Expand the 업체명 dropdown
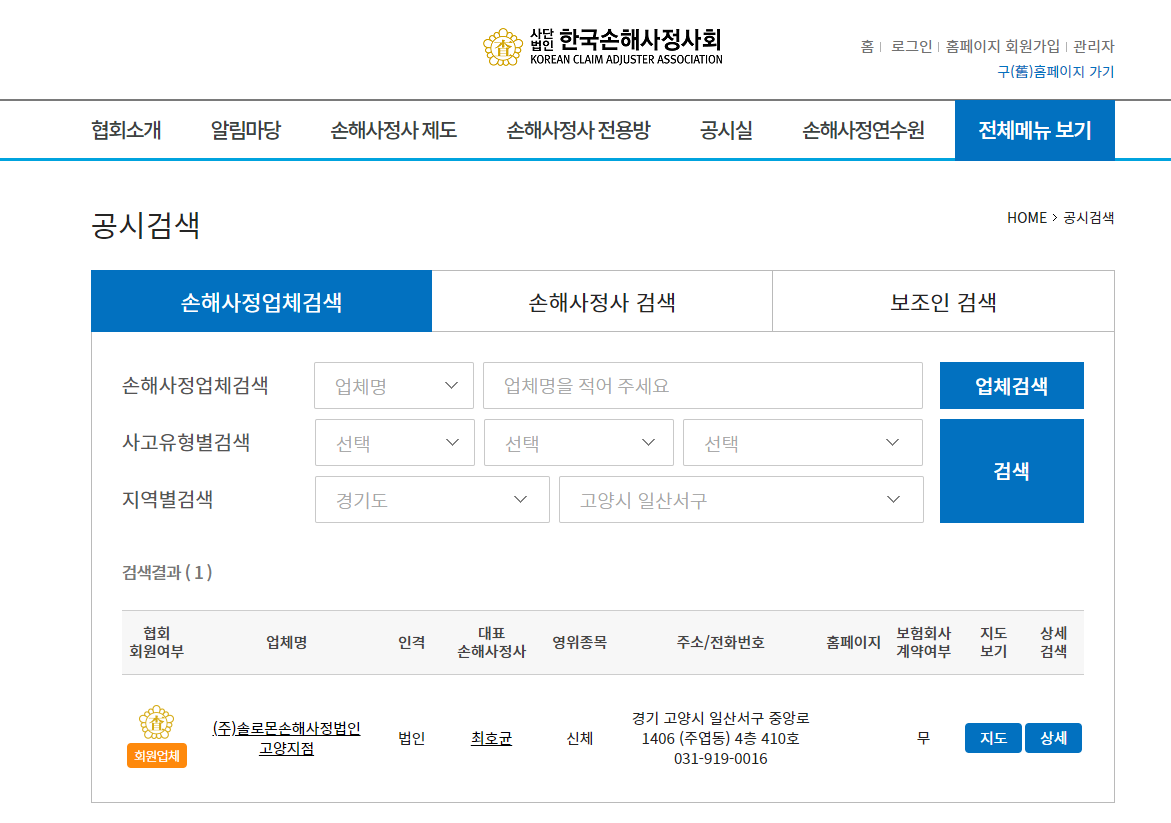 point(394,385)
